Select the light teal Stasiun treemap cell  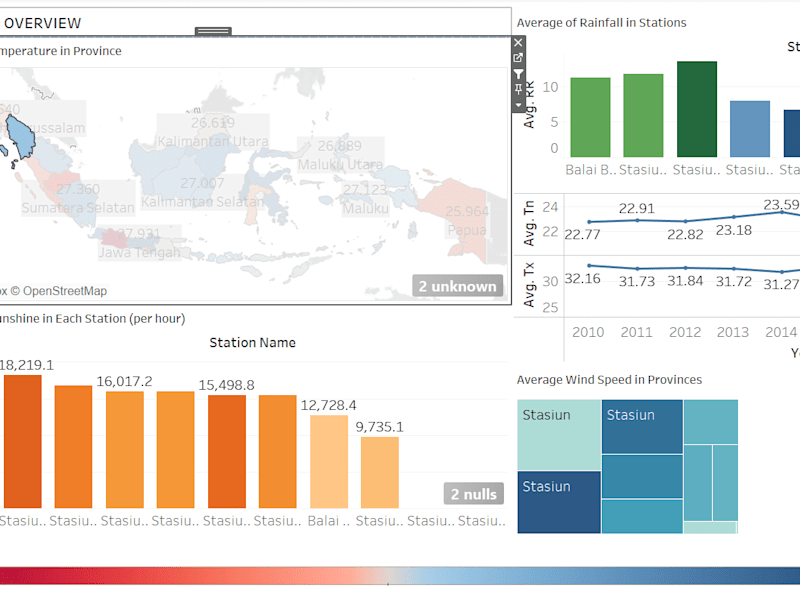(559, 435)
